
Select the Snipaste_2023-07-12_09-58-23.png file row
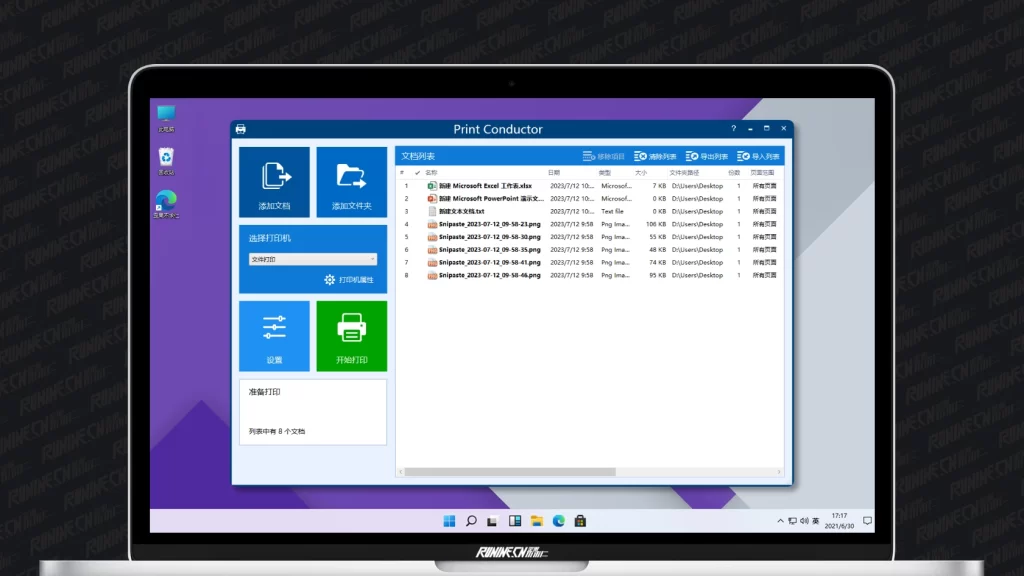(489, 224)
